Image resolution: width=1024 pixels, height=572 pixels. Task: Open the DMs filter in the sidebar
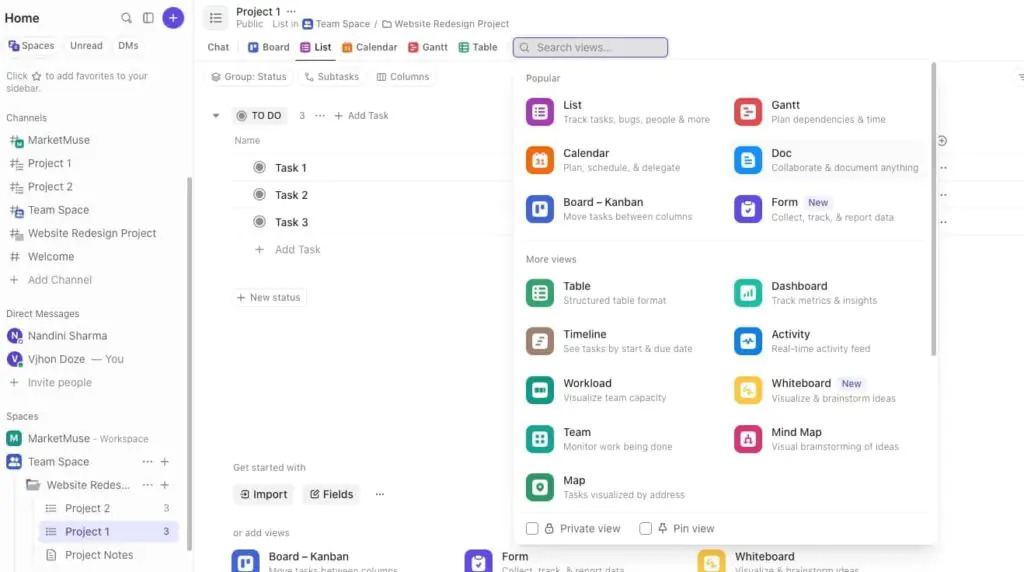(128, 46)
